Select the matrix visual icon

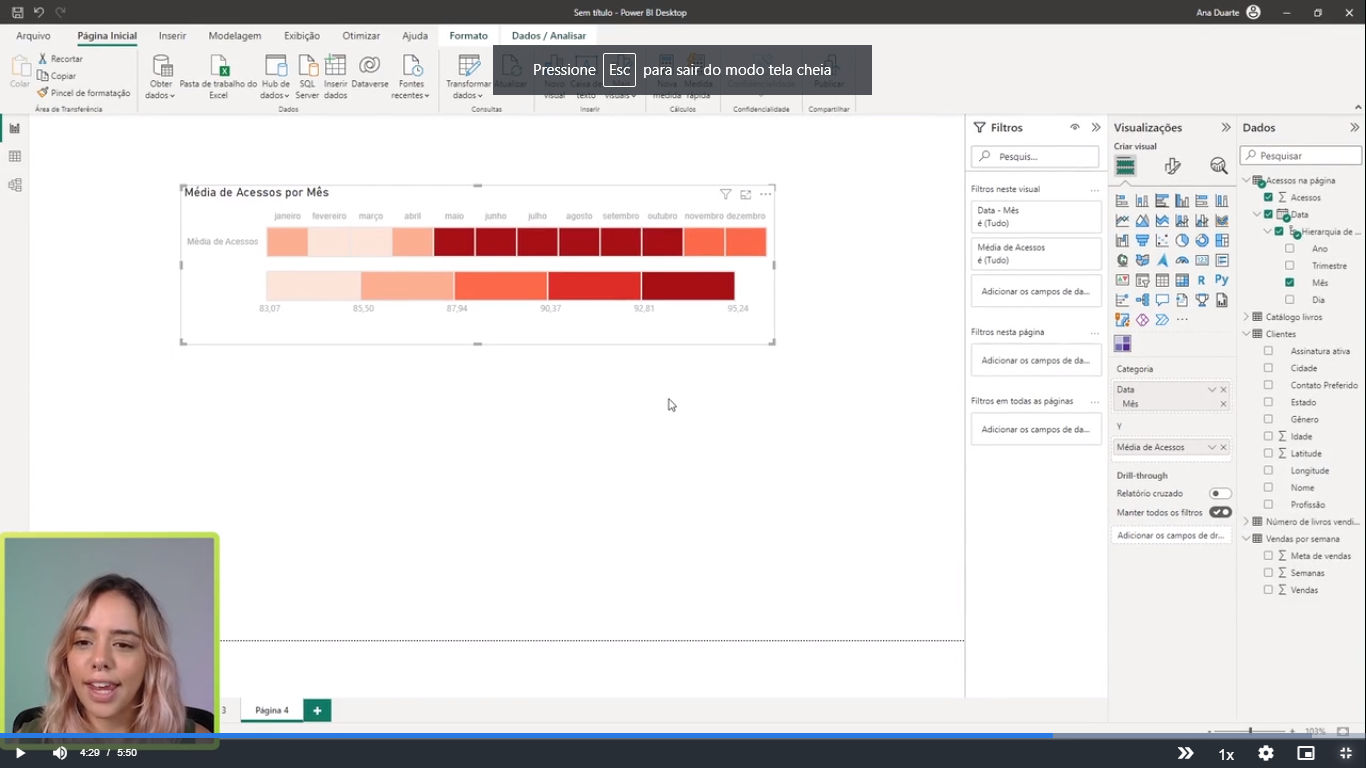pos(1182,281)
